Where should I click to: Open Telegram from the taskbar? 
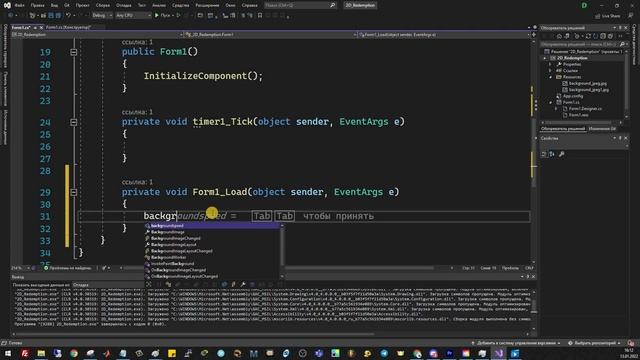click(x=384, y=353)
